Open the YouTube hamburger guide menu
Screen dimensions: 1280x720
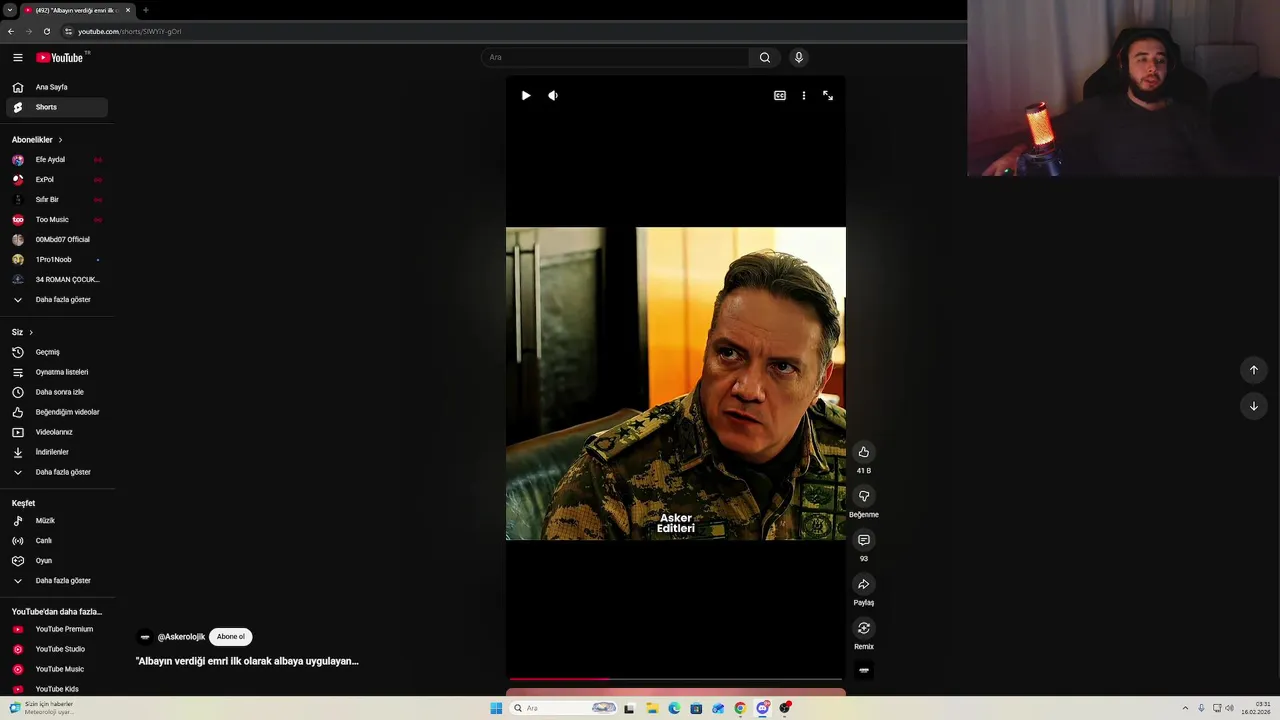point(17,58)
